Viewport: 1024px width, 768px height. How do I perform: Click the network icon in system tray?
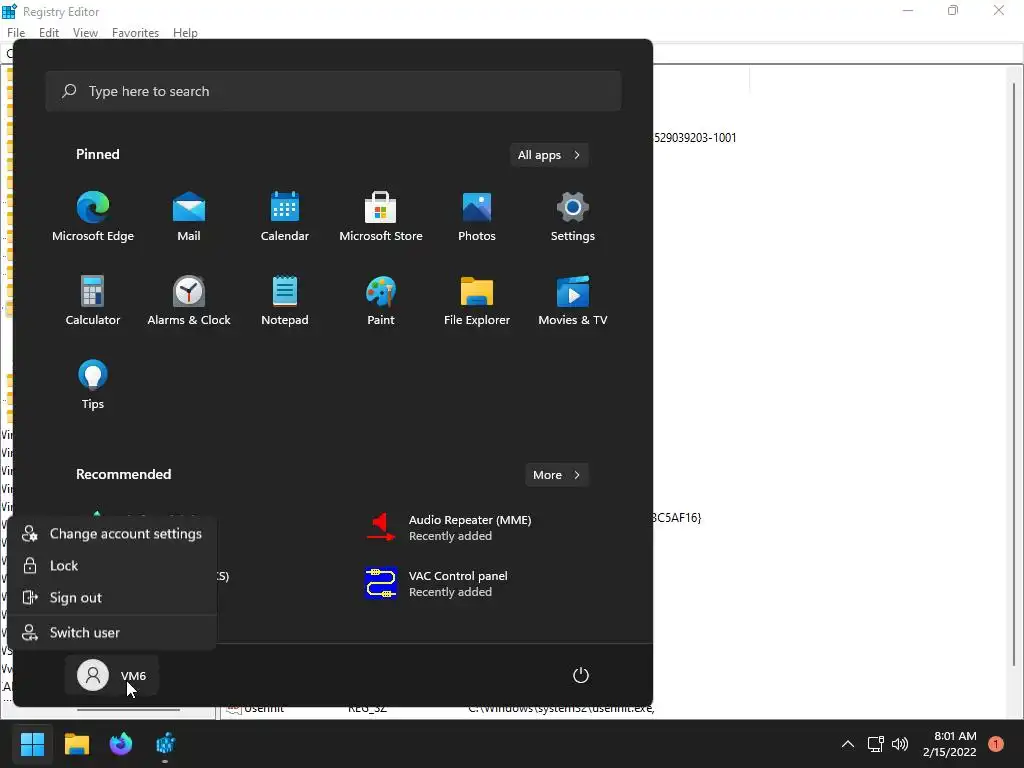875,744
